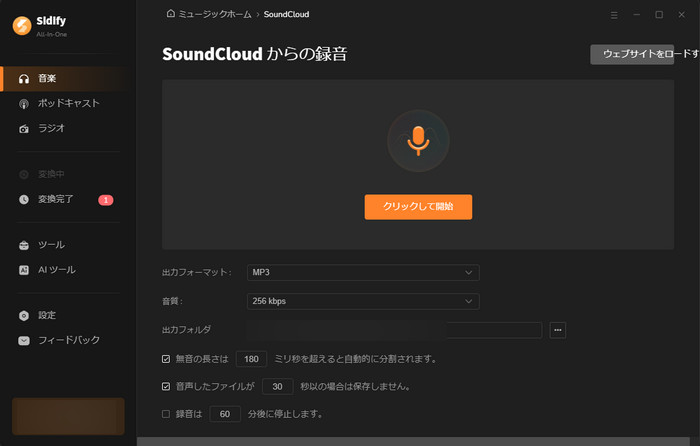Select the headphones icon for 音楽
The image size is (700, 446).
tap(24, 79)
